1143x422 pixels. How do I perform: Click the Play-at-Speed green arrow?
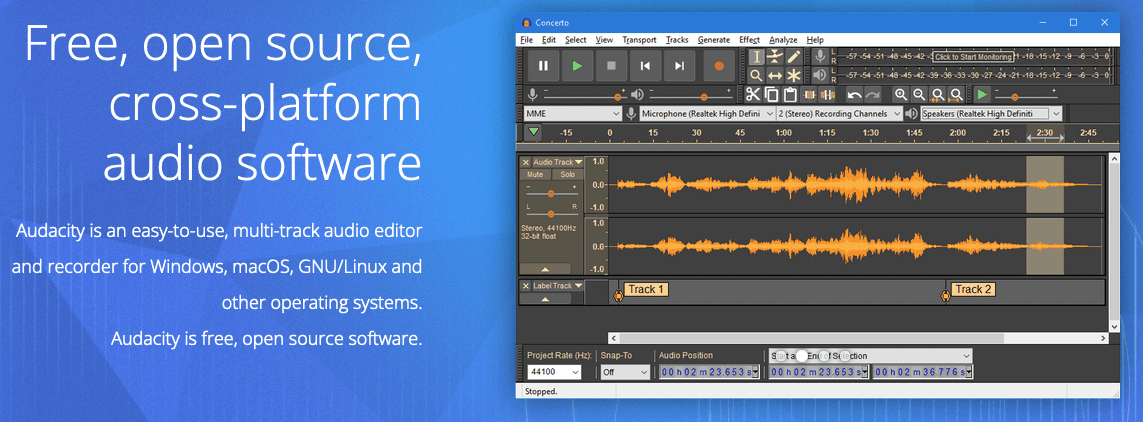[x=983, y=94]
